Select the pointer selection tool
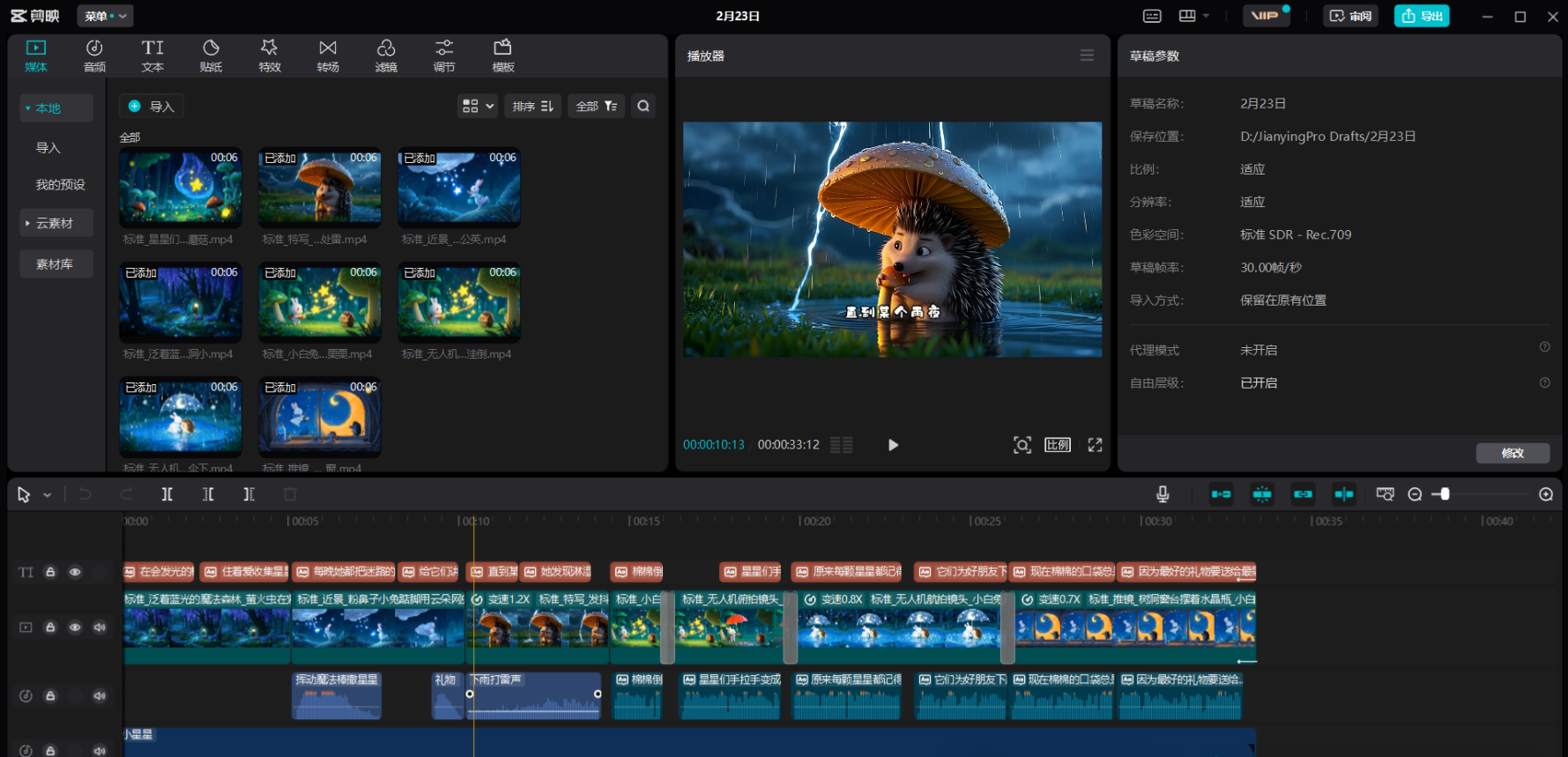This screenshot has height=757, width=1568. (x=24, y=494)
